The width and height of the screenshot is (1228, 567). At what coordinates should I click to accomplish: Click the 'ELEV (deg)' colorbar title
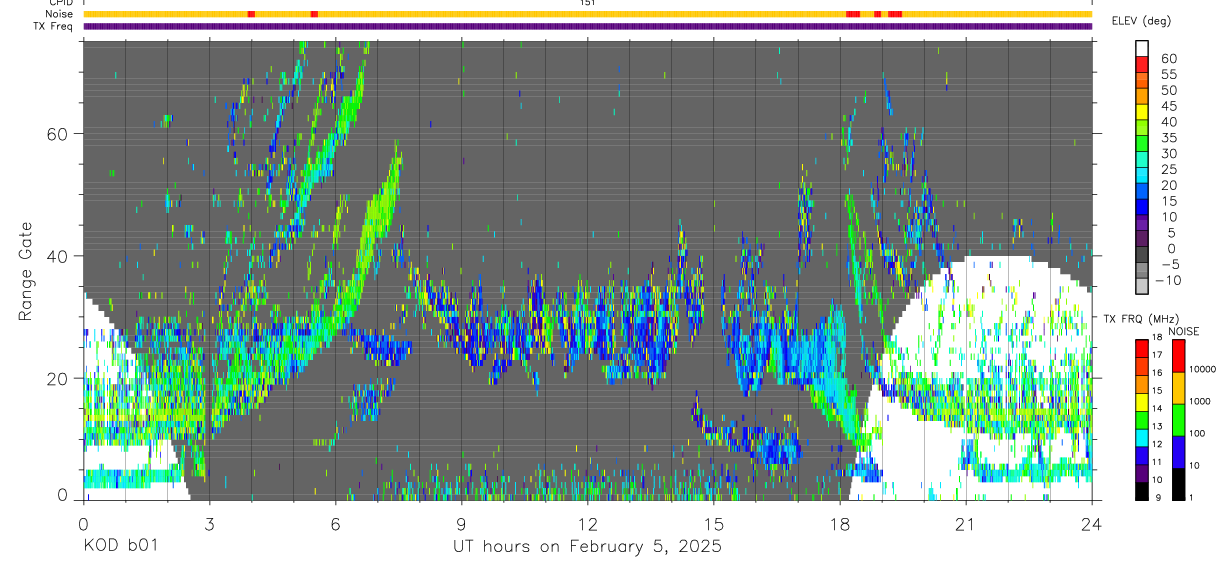[x=1141, y=21]
